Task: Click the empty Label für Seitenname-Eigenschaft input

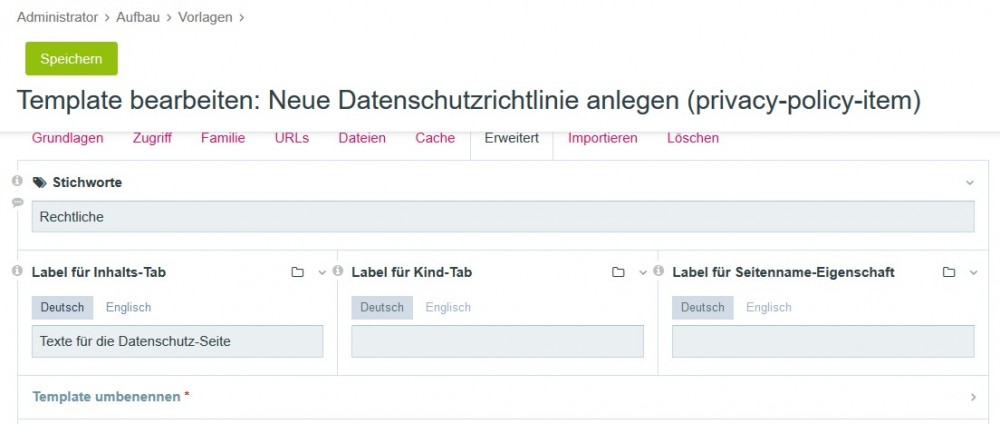Action: (823, 342)
